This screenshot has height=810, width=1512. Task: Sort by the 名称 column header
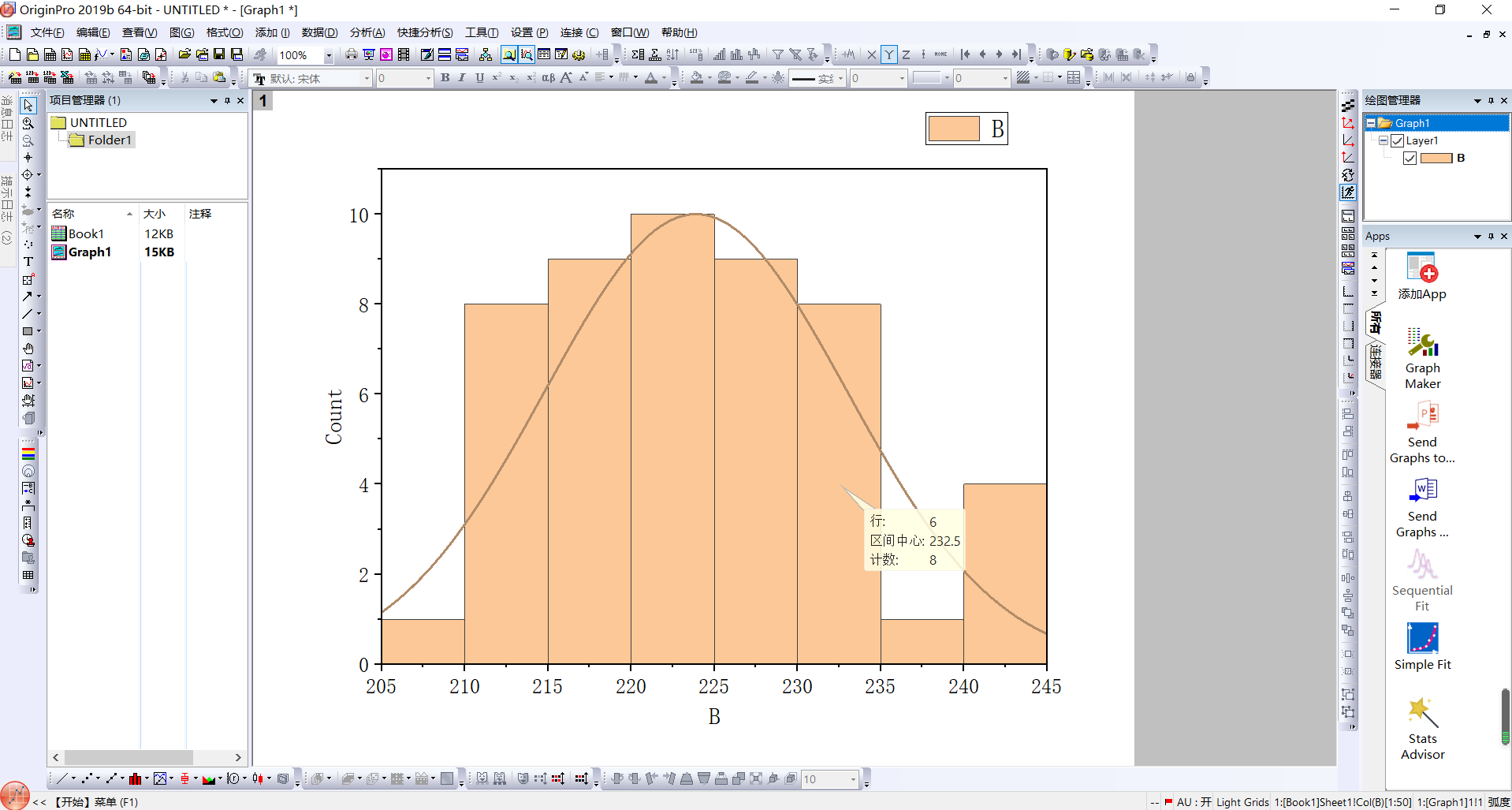[92, 214]
